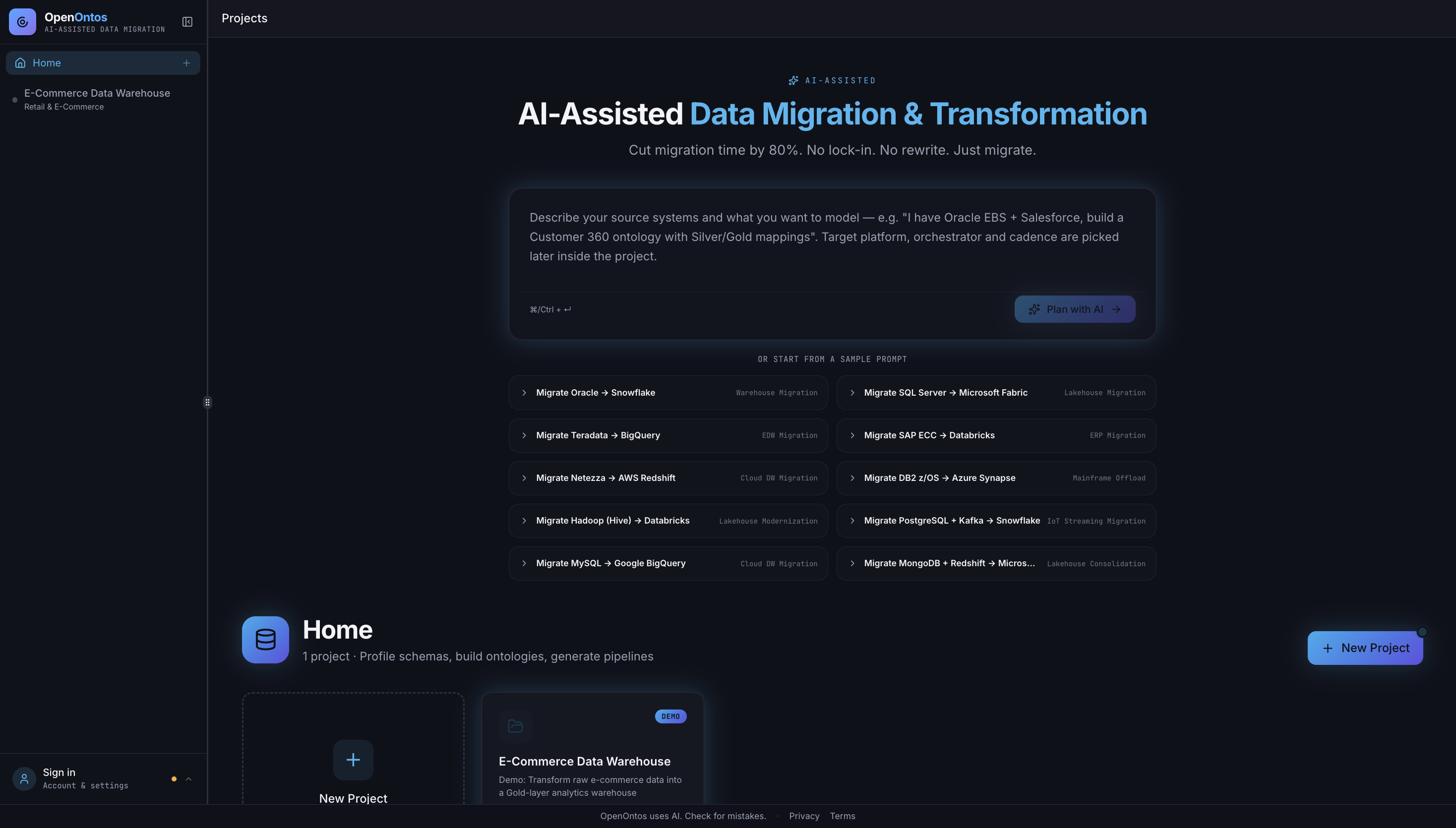Viewport: 1456px width, 828px height.
Task: Choose Migrate DB2 z/OS → Azure Synapse prompt
Action: [996, 478]
